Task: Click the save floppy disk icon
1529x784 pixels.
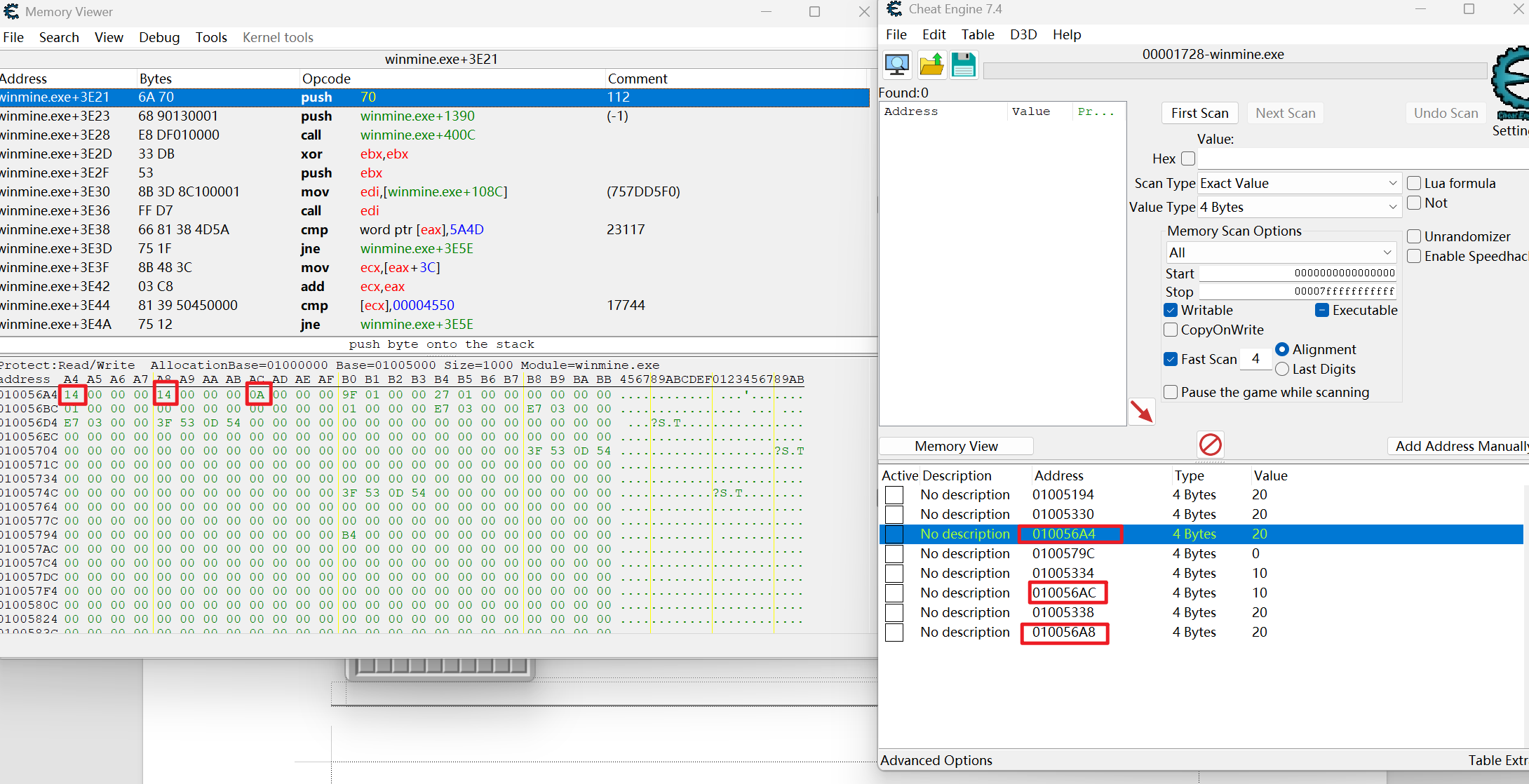Action: (964, 65)
